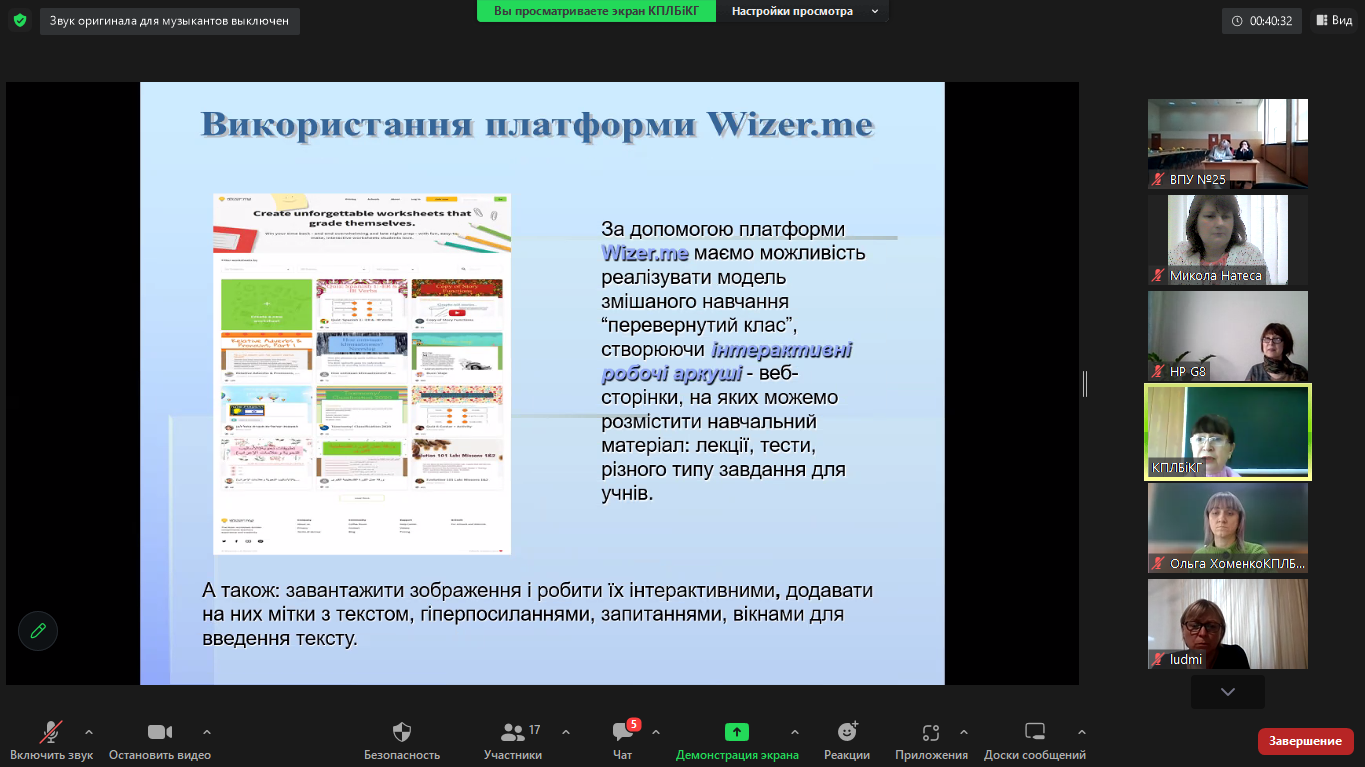1365x767 pixels.
Task: Expand video options arrow next to camera
Action: [x=207, y=731]
